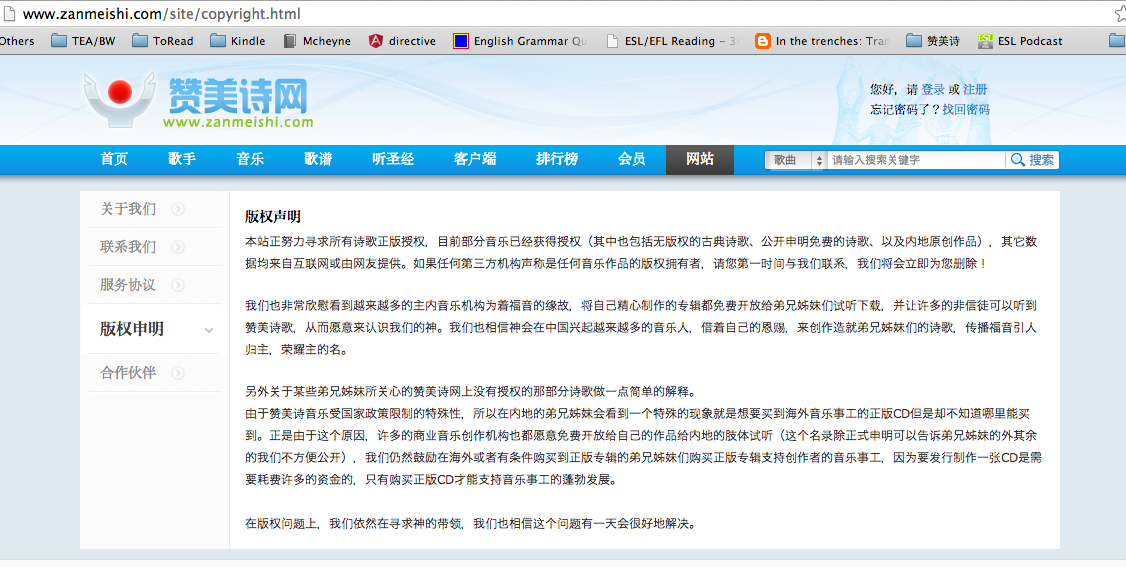
Task: Open 联系我们 in the sidebar
Action: [128, 247]
